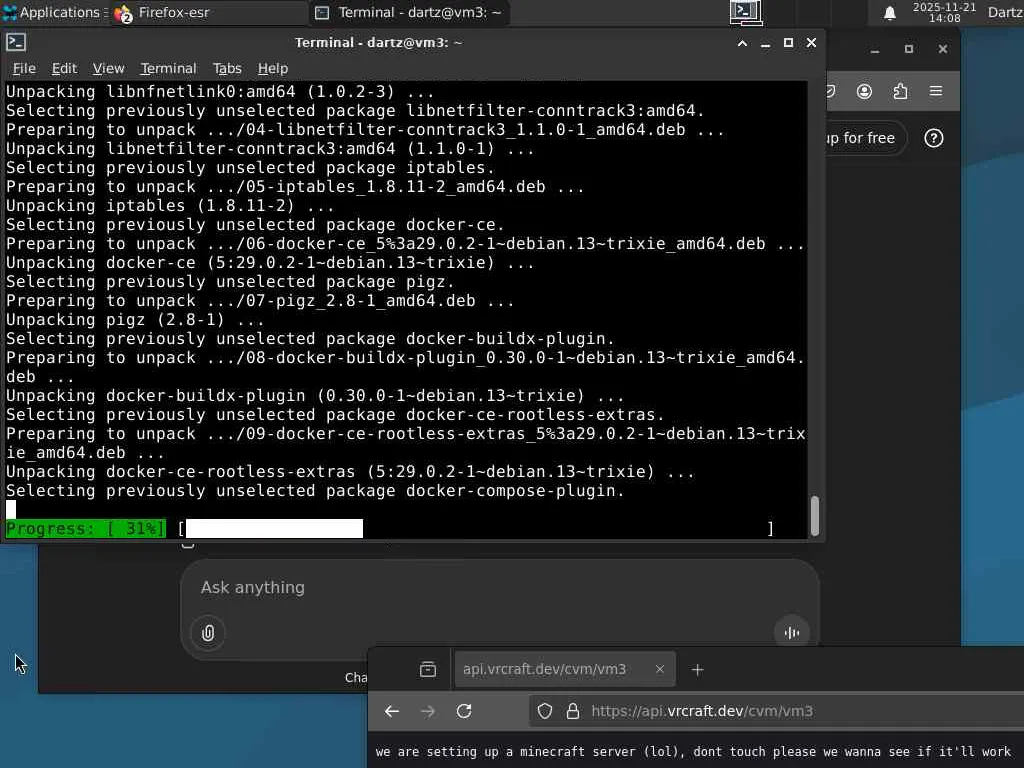The height and width of the screenshot is (768, 1024).
Task: Open the Firefox extensions puzzle icon
Action: pyautogui.click(x=900, y=91)
